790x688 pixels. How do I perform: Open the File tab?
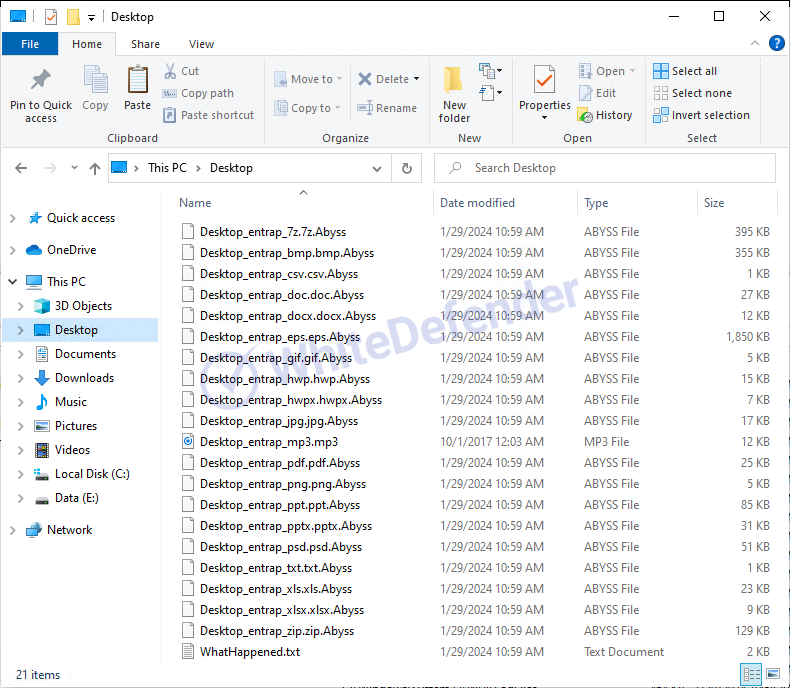30,44
